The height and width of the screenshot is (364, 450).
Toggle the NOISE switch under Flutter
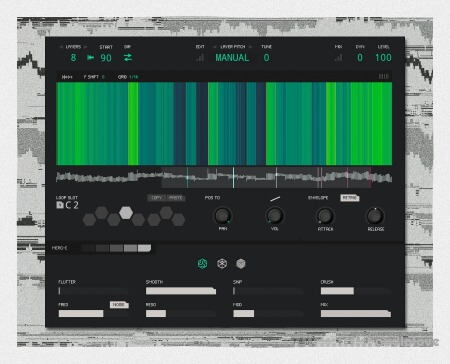point(119,305)
